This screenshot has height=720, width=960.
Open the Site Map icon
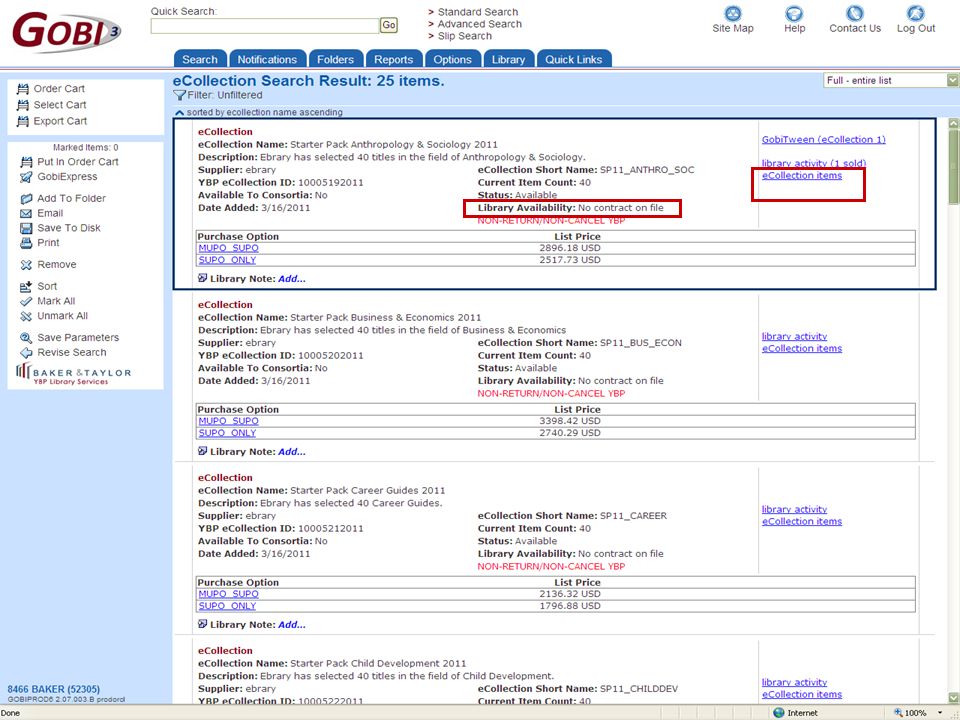733,13
